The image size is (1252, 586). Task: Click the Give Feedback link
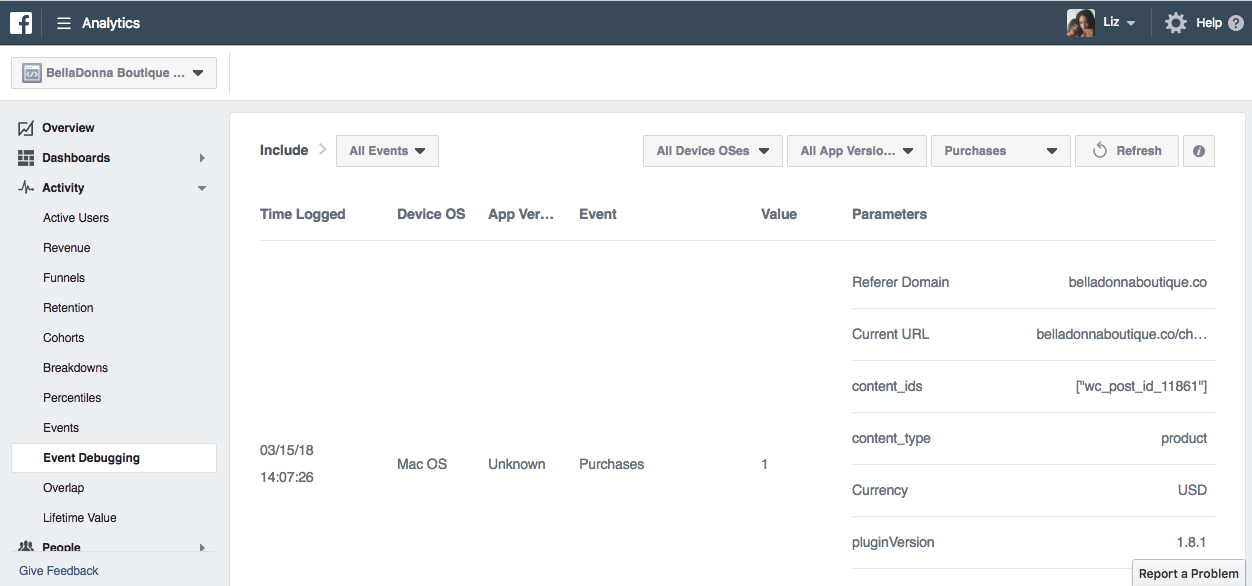(x=59, y=571)
